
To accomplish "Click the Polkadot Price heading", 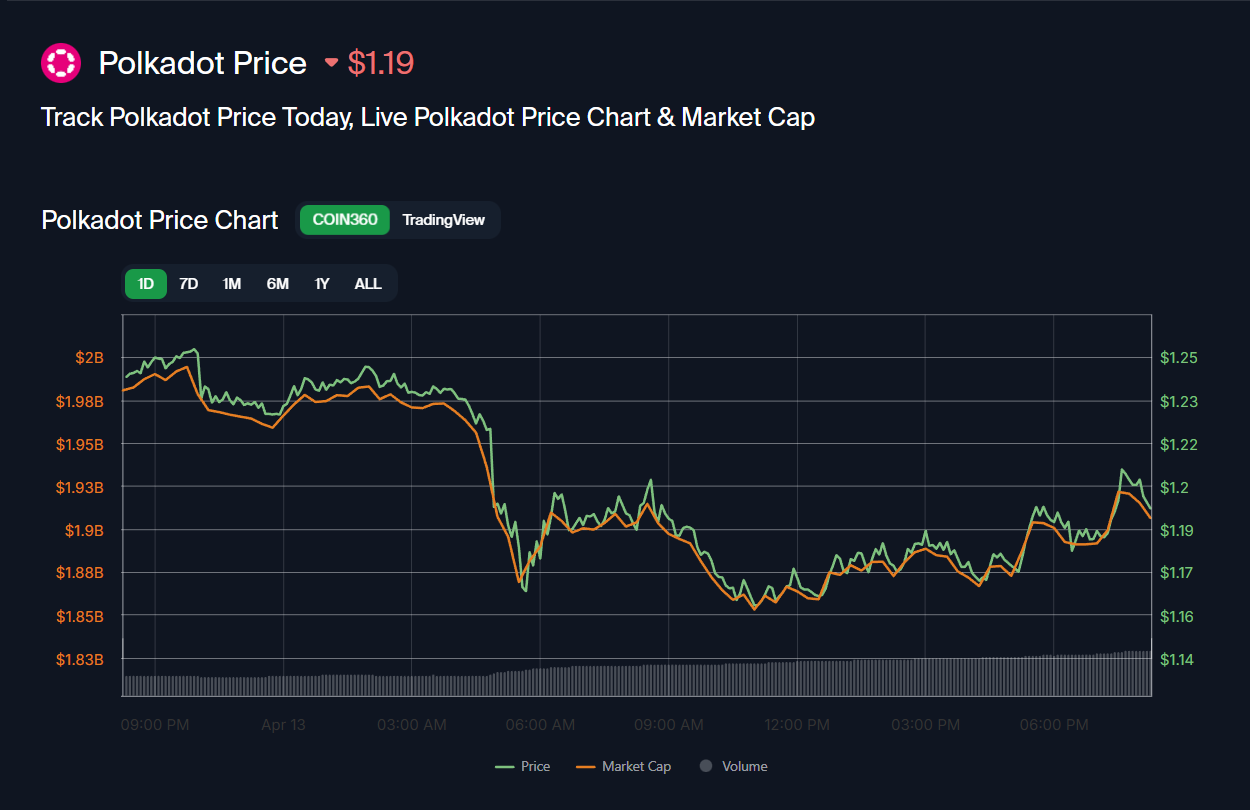I will coord(202,63).
